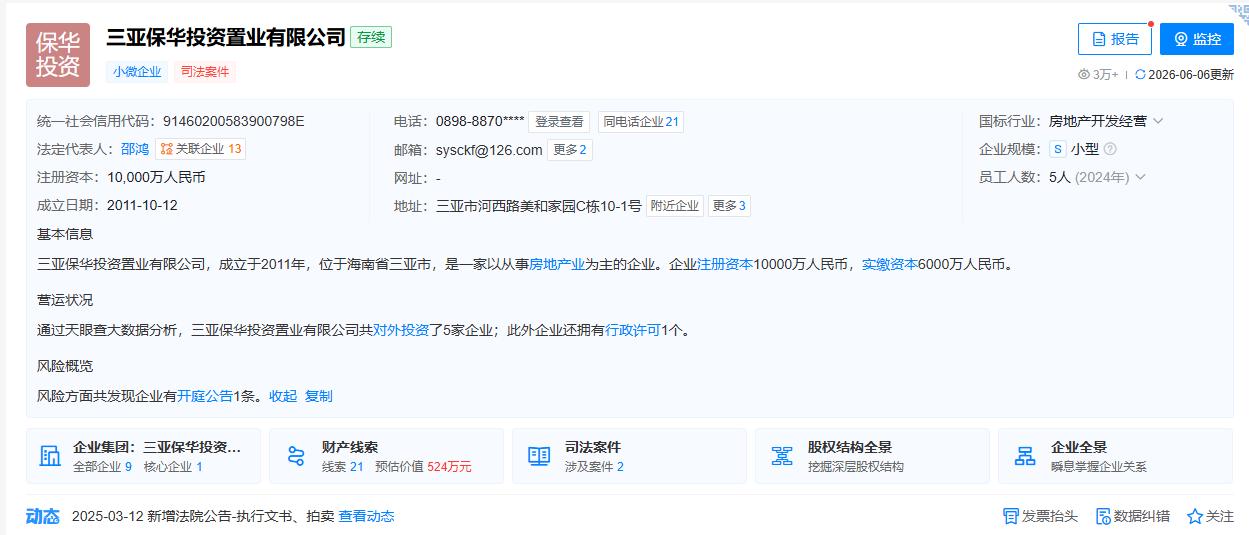This screenshot has height=535, width=1249.
Task: Open the 房地产业 link in basic info
Action: [x=557, y=265]
